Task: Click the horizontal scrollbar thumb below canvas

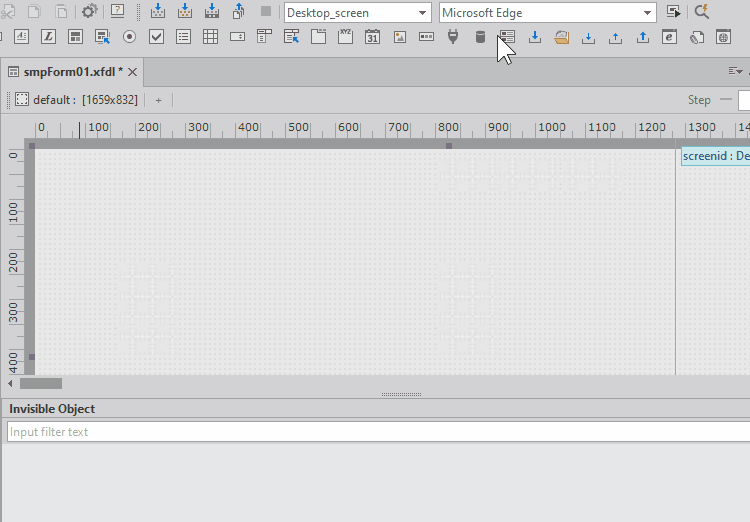Action: point(41,383)
